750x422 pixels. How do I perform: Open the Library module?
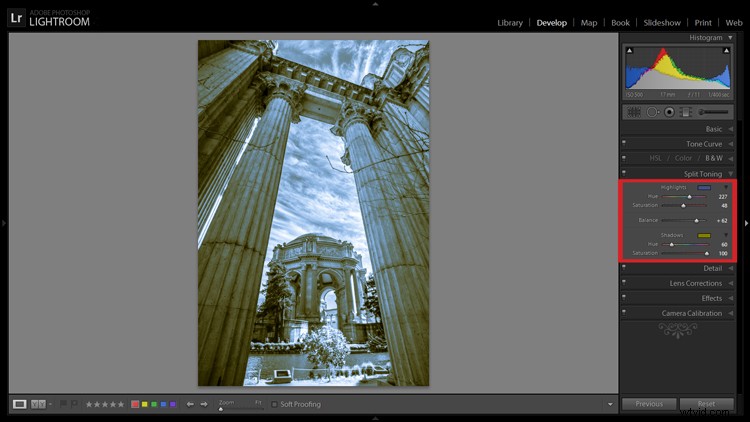tap(509, 22)
